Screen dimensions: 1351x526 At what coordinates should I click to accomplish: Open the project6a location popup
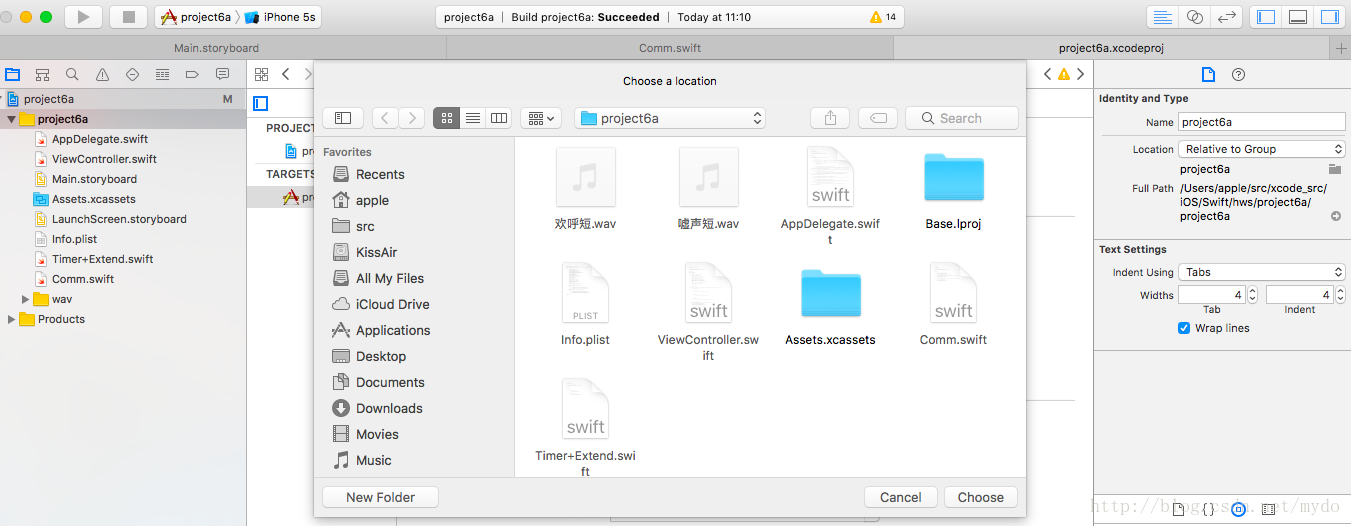click(x=670, y=118)
